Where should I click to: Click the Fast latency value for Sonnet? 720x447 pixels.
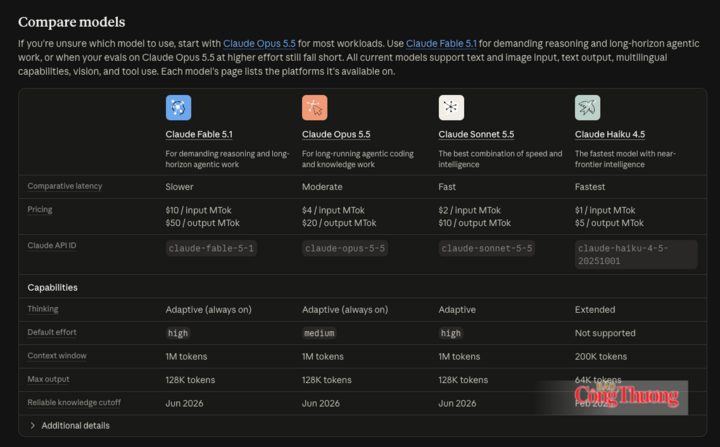point(447,187)
